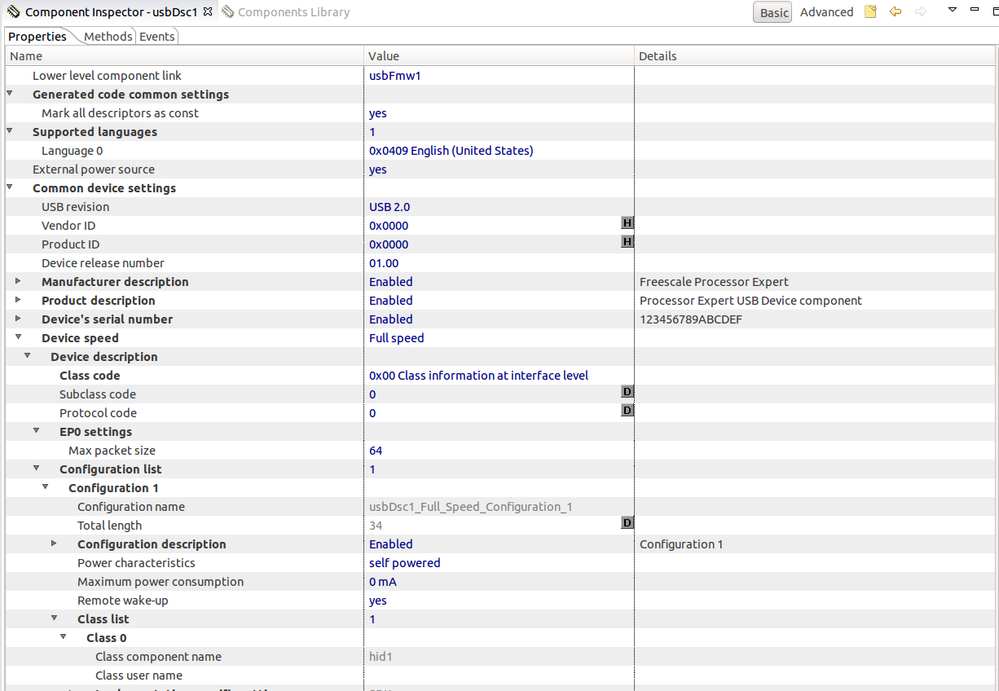This screenshot has width=999, height=691.
Task: Click the D marker beside Subclass code
Action: coord(628,392)
